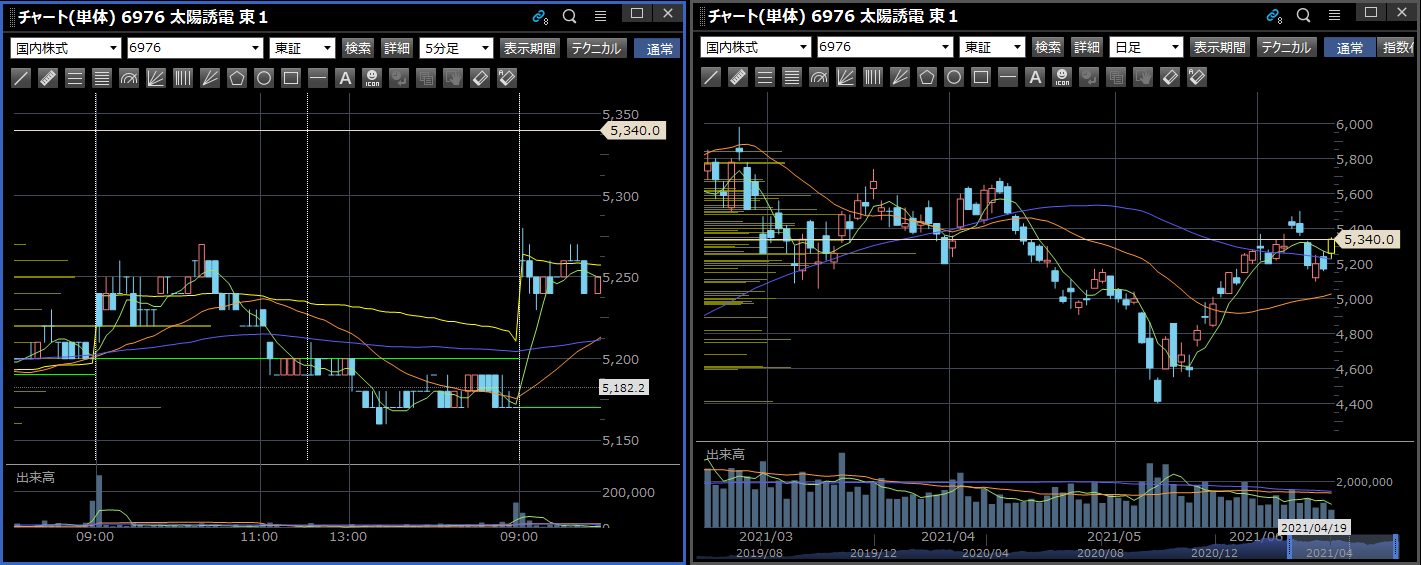Open the hamburger menu in the left chart title bar

(600, 16)
